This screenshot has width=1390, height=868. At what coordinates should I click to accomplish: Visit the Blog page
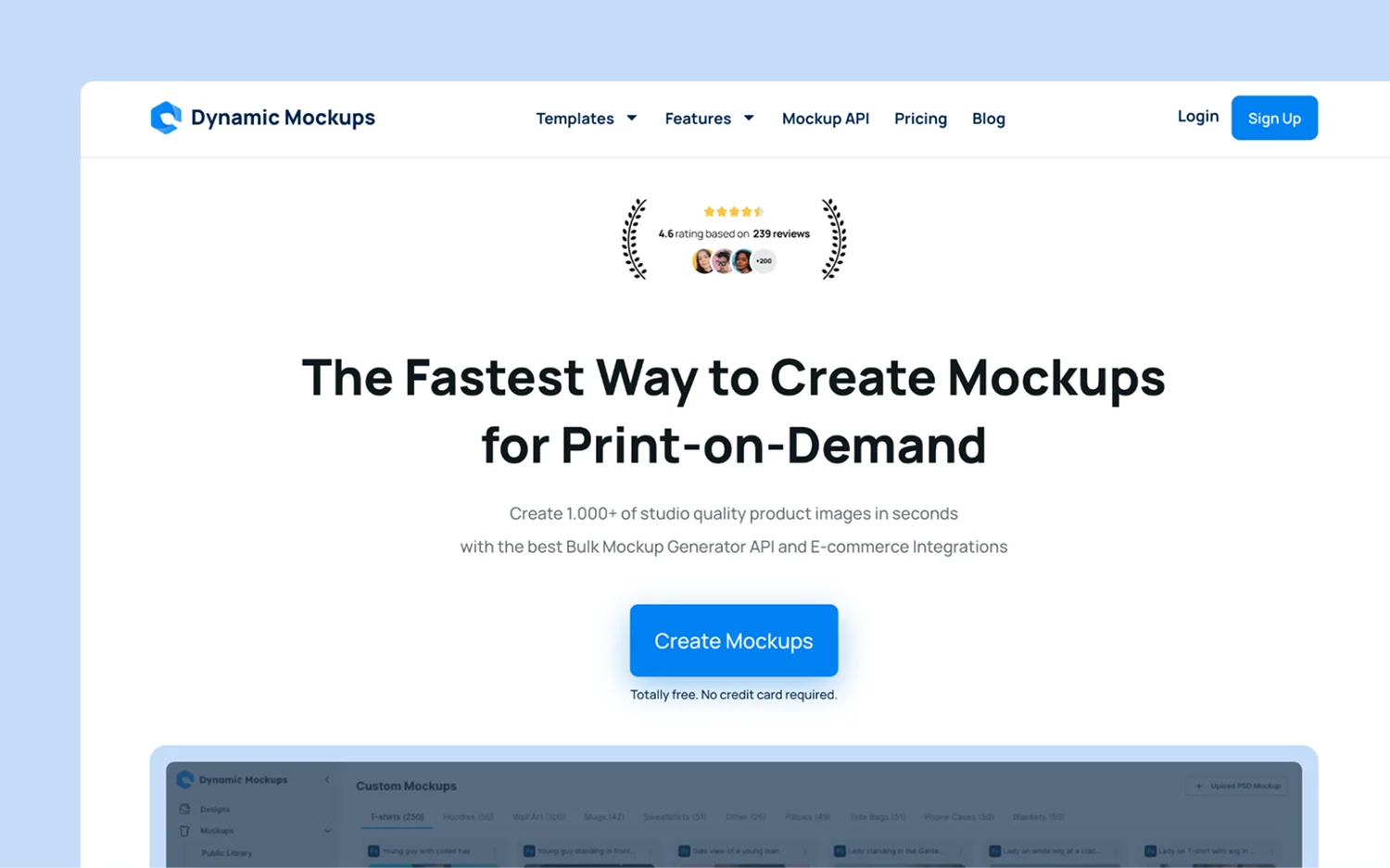[989, 119]
